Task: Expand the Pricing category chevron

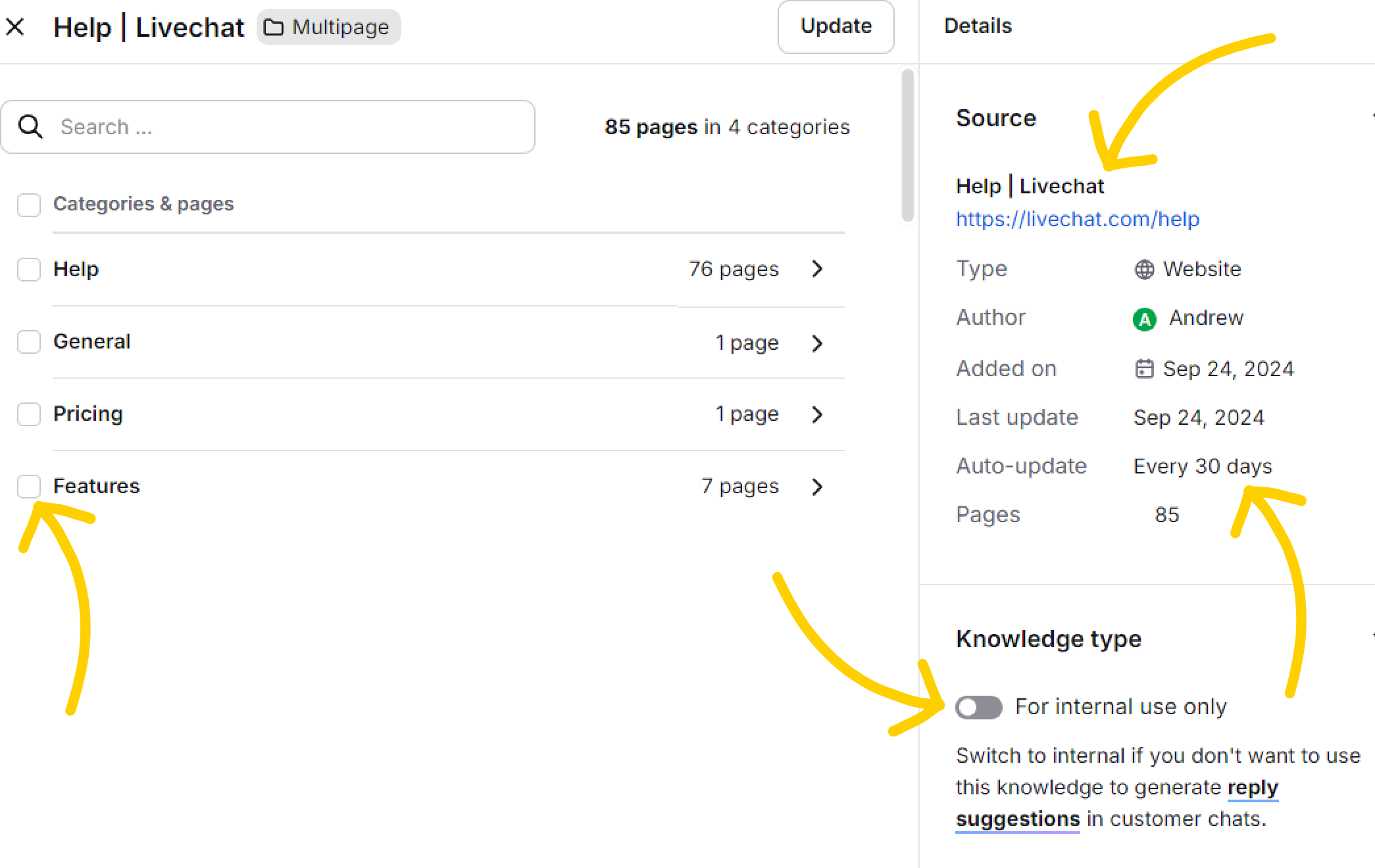Action: click(817, 414)
